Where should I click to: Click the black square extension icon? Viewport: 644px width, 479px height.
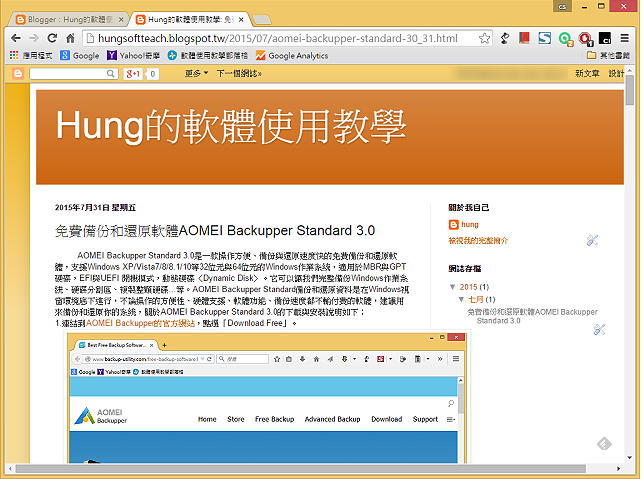coord(605,38)
